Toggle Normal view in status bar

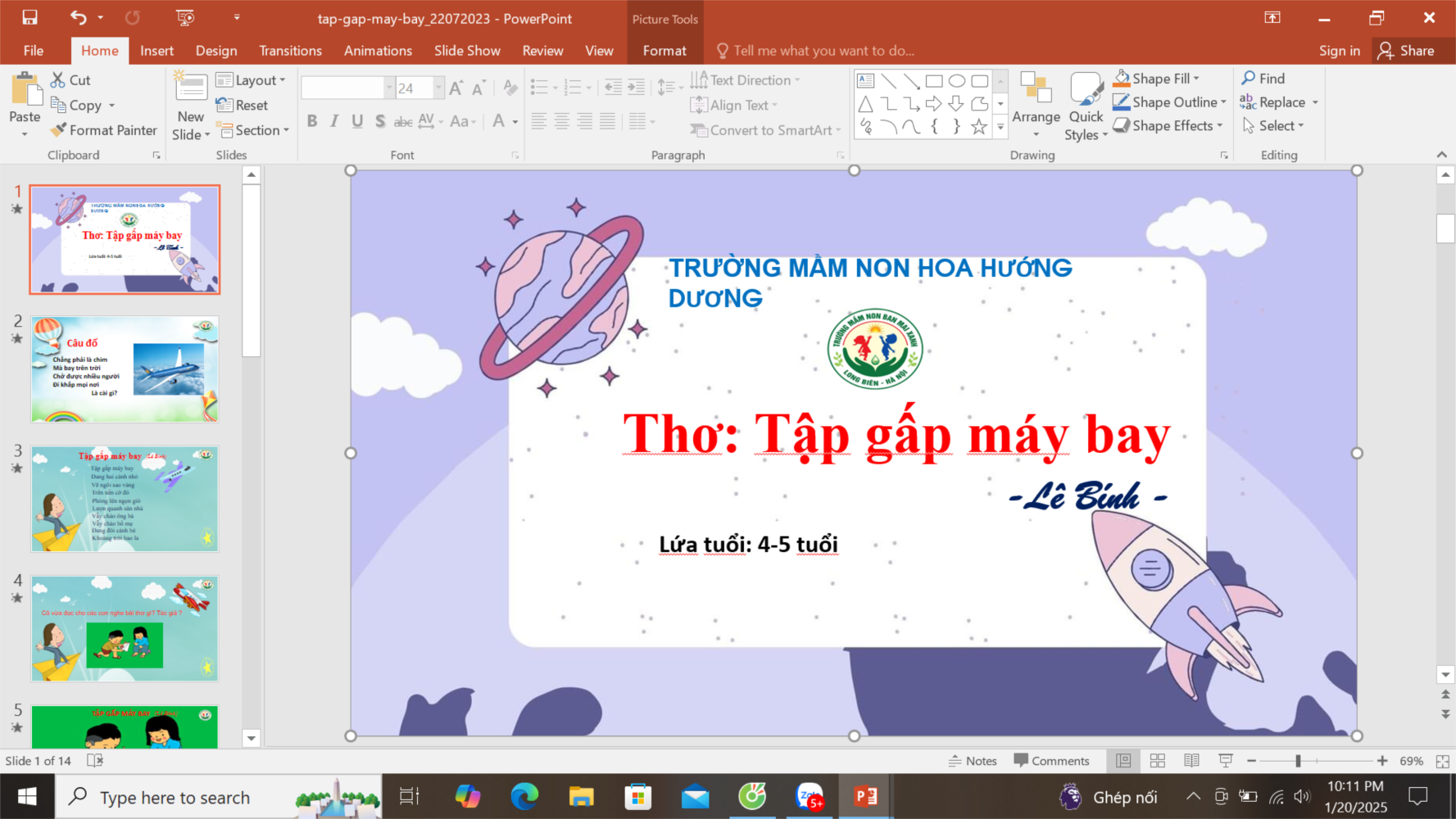1123,761
